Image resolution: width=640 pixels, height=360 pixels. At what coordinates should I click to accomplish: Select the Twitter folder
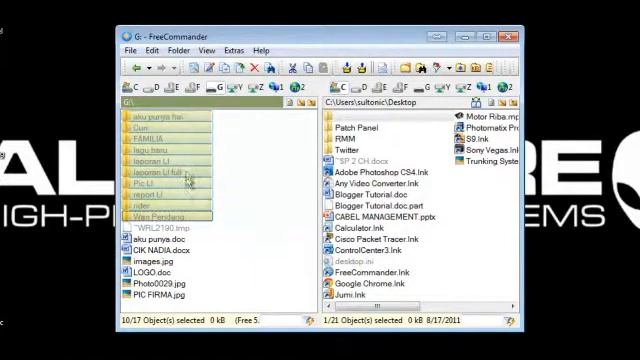point(341,150)
